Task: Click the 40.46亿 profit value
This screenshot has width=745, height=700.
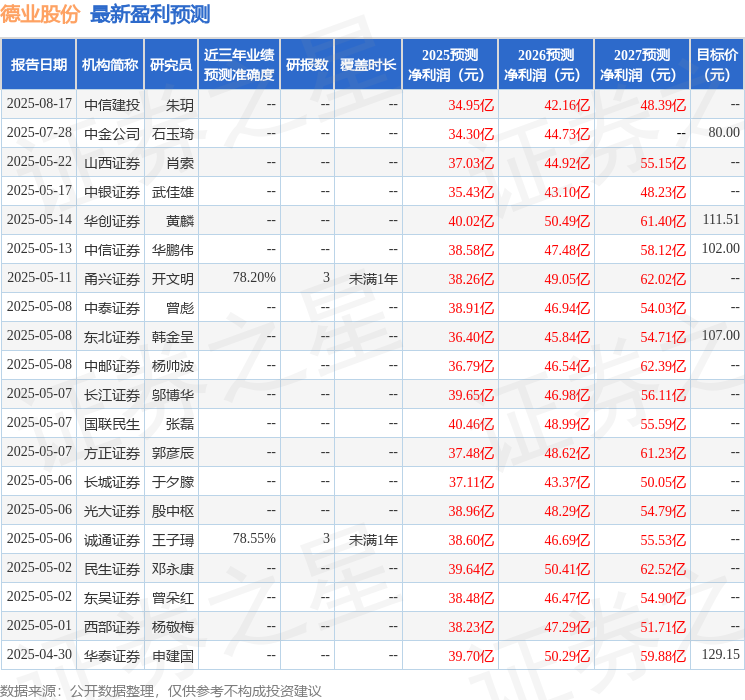Action: click(471, 423)
